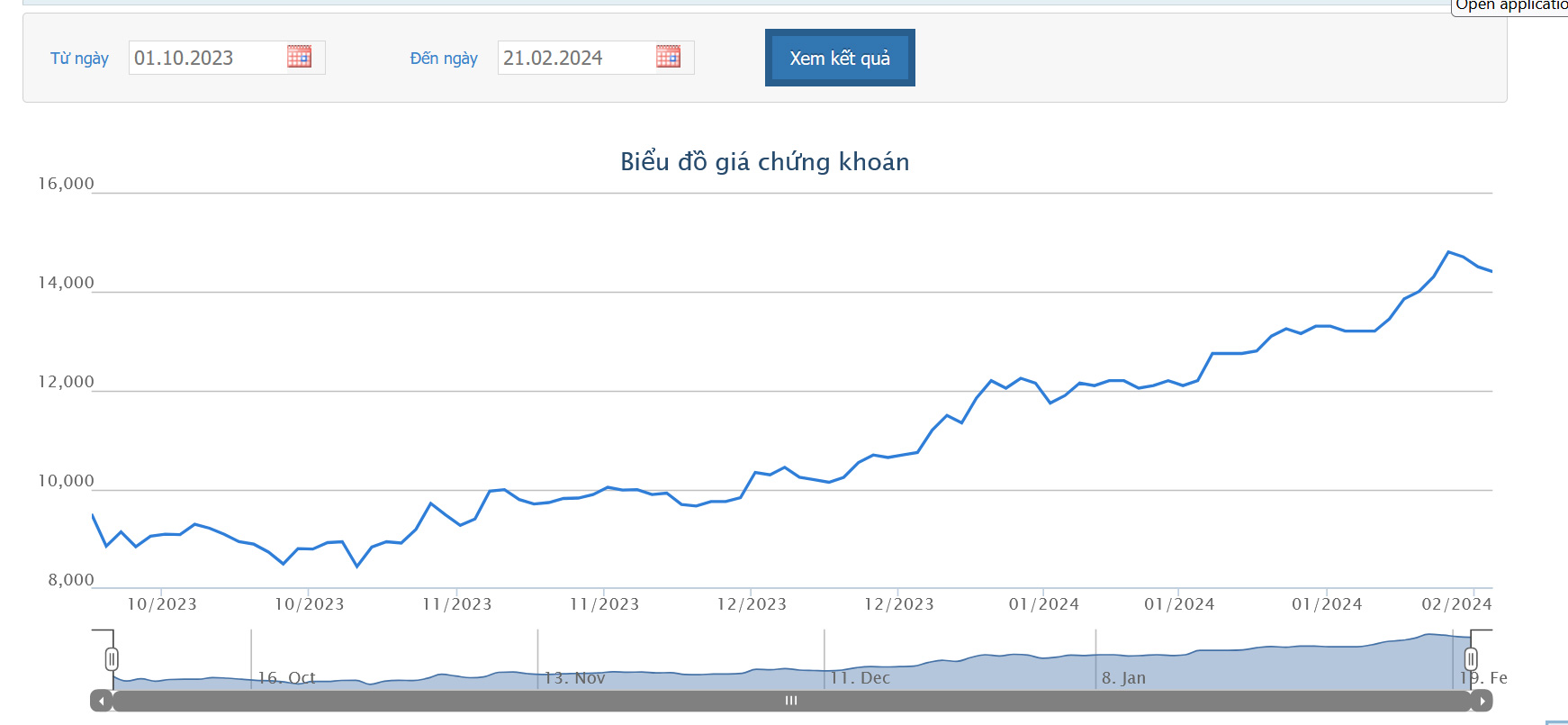Open the calendar picker for Đến ngày
1568x725 pixels.
coord(668,57)
